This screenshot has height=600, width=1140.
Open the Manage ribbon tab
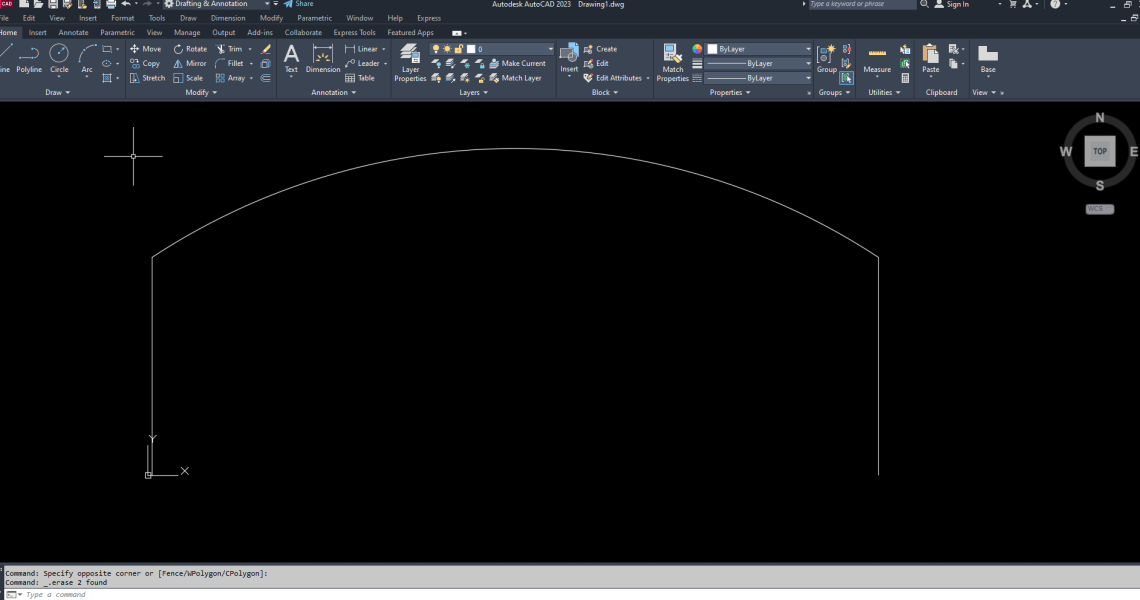pyautogui.click(x=187, y=33)
